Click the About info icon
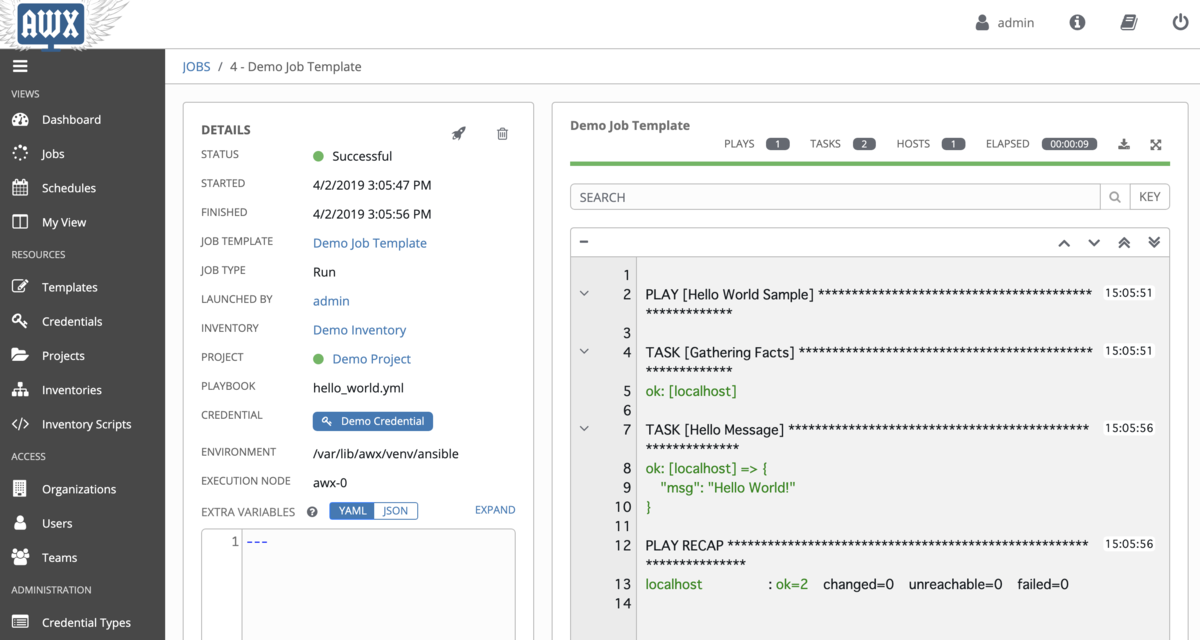This screenshot has height=640, width=1200. [x=1077, y=22]
